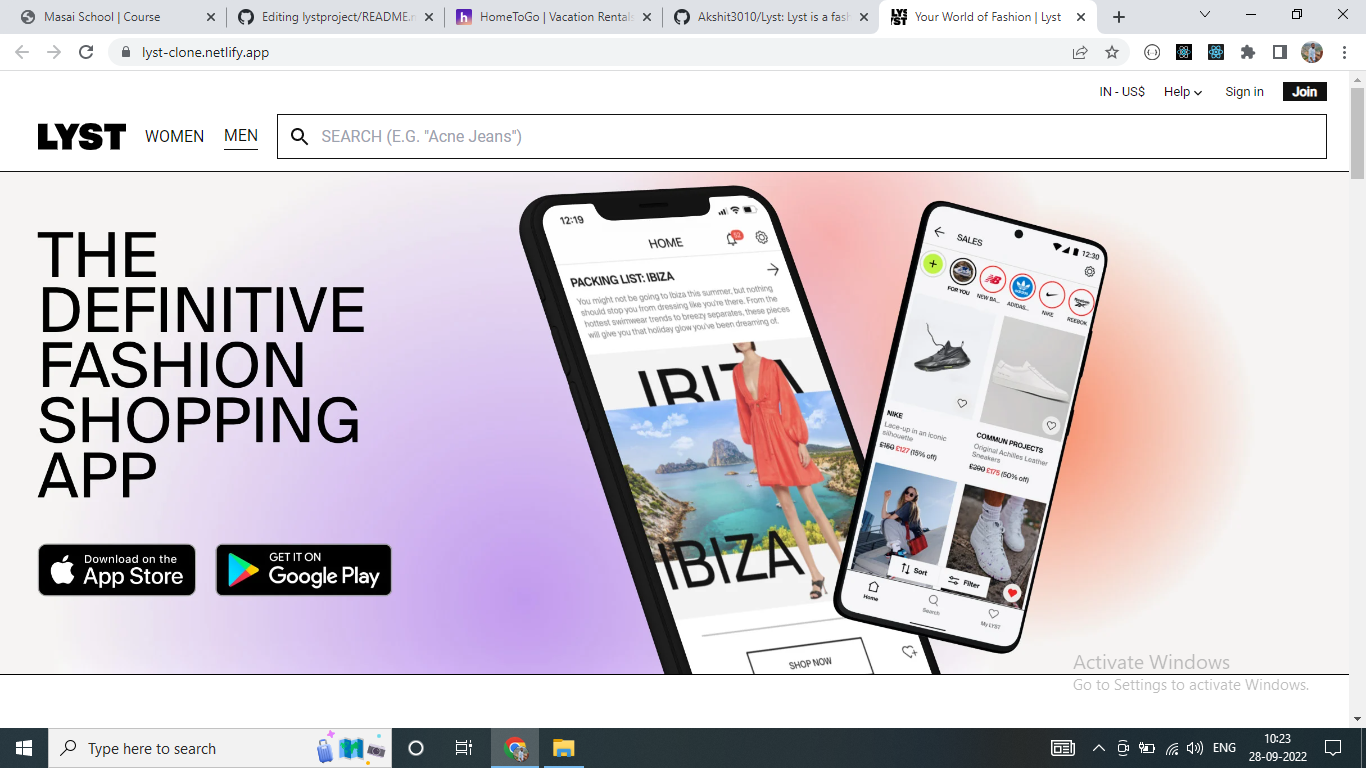
Task: Reload the page
Action: tap(86, 52)
